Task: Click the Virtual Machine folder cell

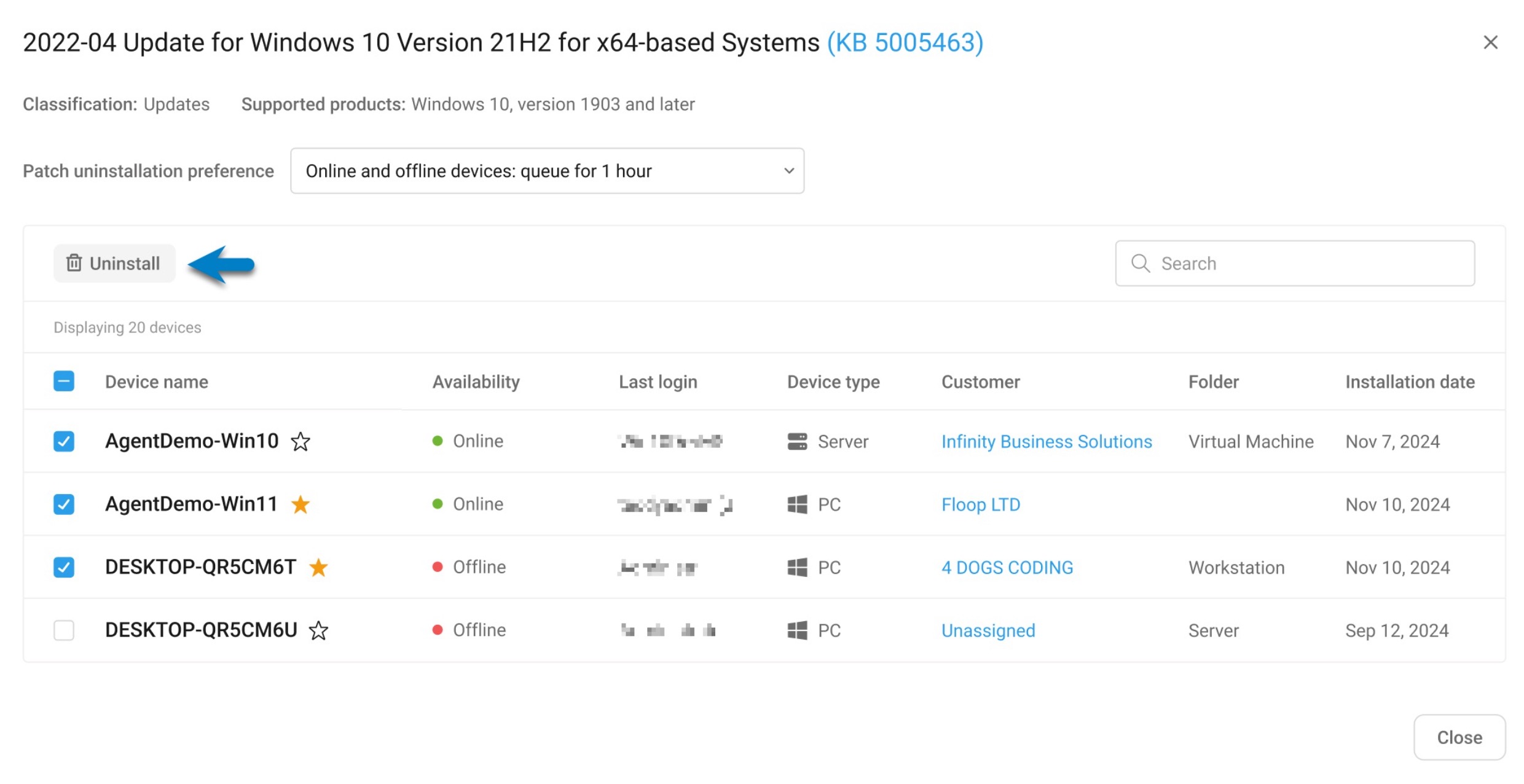Action: click(1251, 442)
